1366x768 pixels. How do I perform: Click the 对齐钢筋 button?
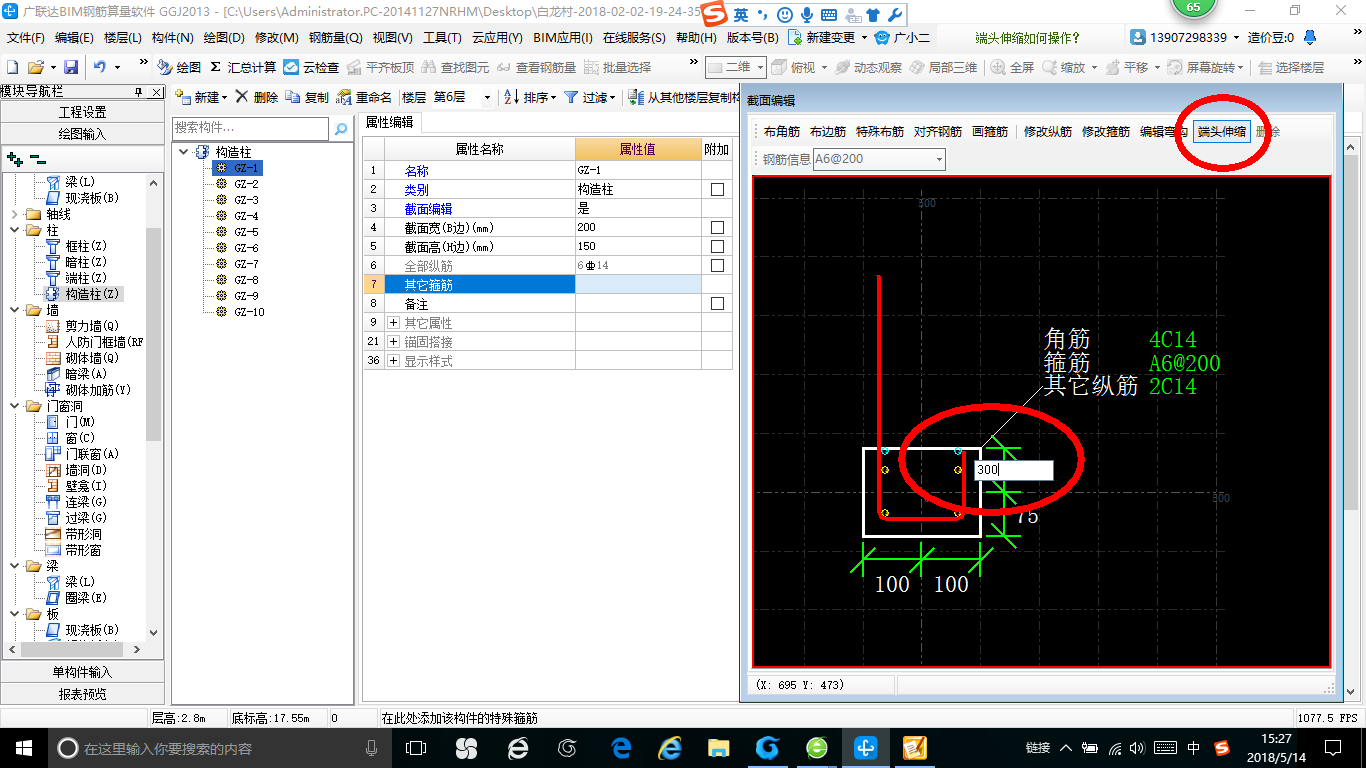pyautogui.click(x=938, y=131)
